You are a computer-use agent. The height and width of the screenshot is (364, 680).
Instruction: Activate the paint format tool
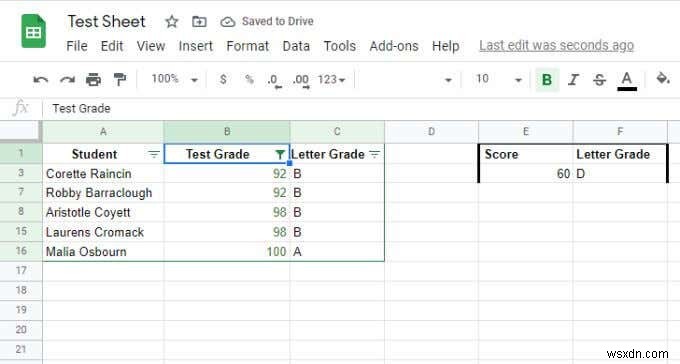(x=119, y=80)
